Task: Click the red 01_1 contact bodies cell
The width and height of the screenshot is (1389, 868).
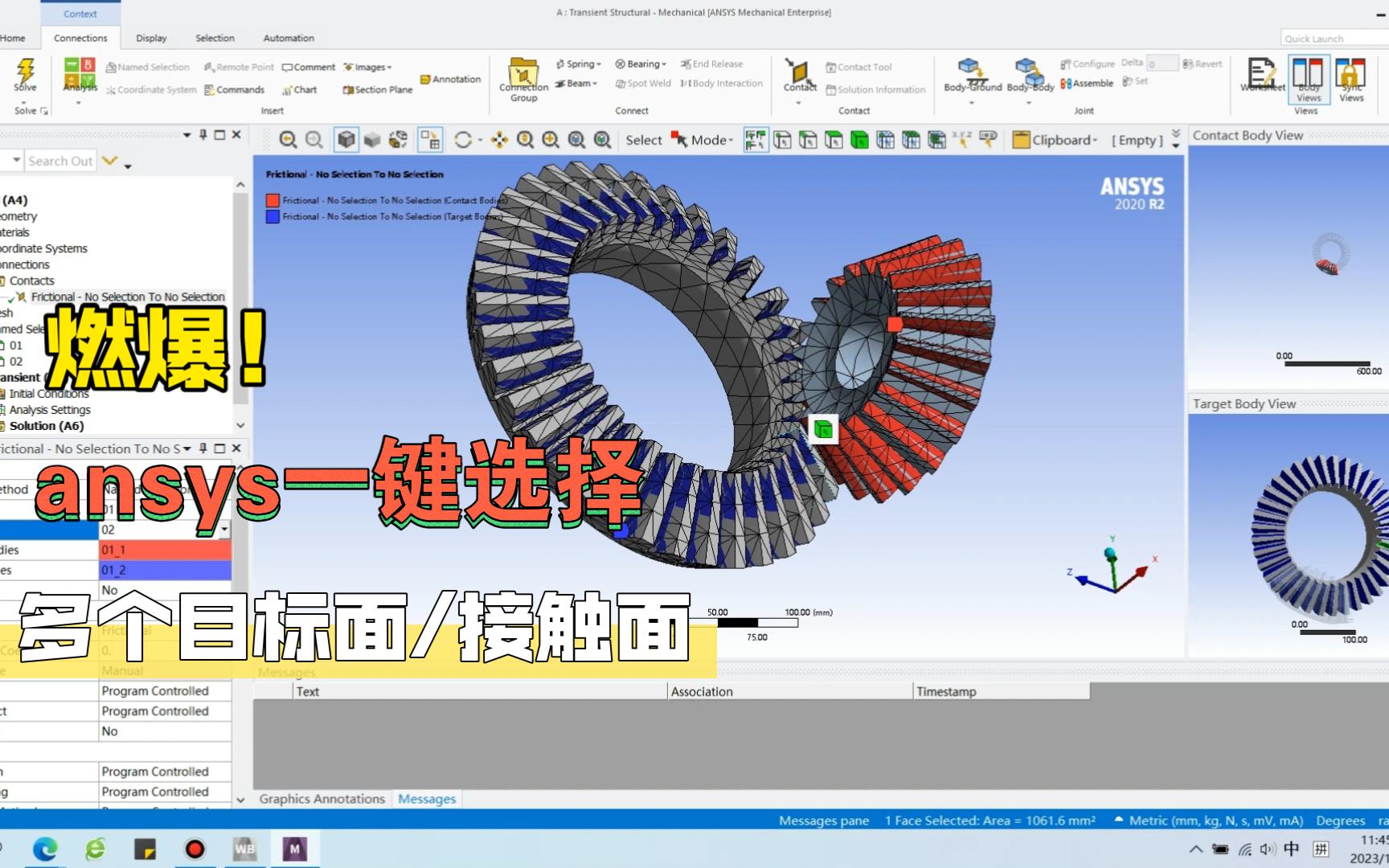Action: (165, 550)
